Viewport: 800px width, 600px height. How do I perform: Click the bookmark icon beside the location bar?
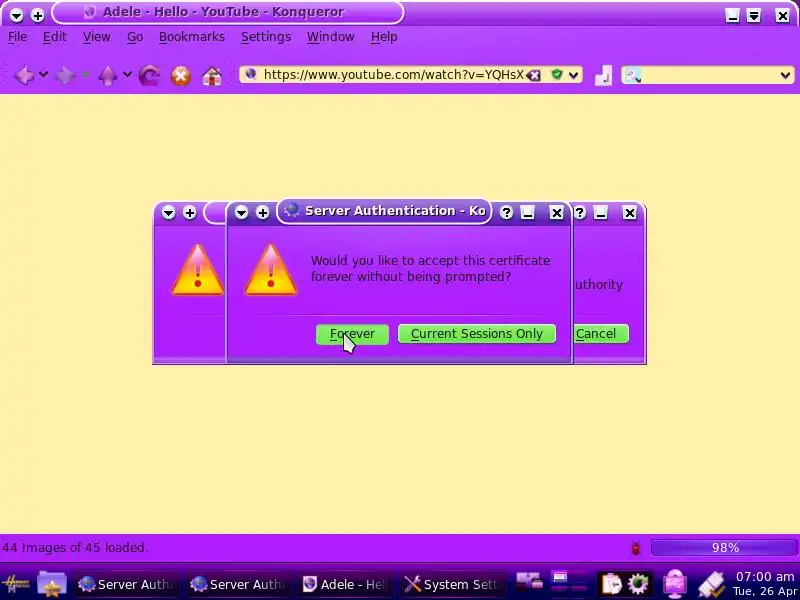pyautogui.click(x=604, y=76)
